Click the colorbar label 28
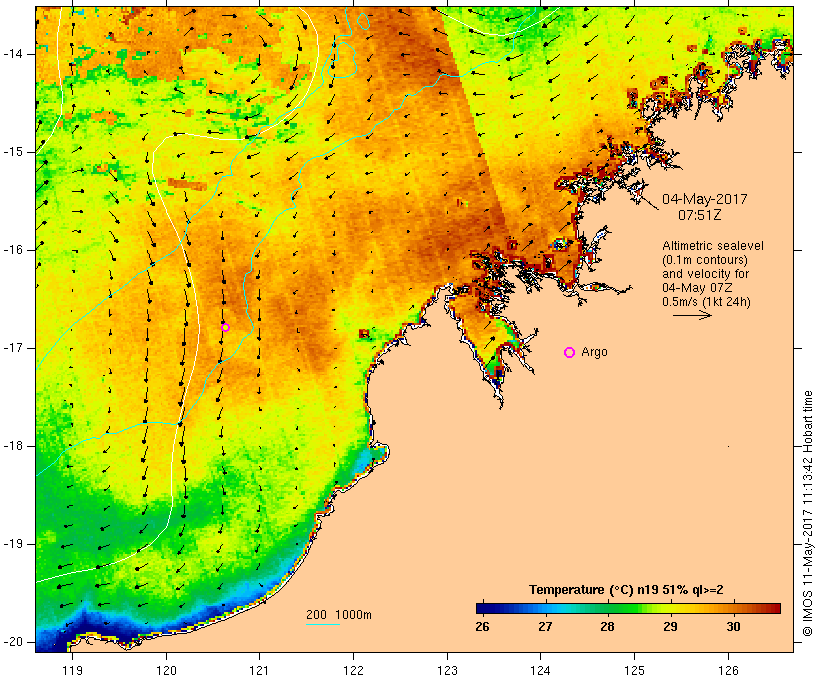This screenshot has width=820, height=680. [x=607, y=627]
